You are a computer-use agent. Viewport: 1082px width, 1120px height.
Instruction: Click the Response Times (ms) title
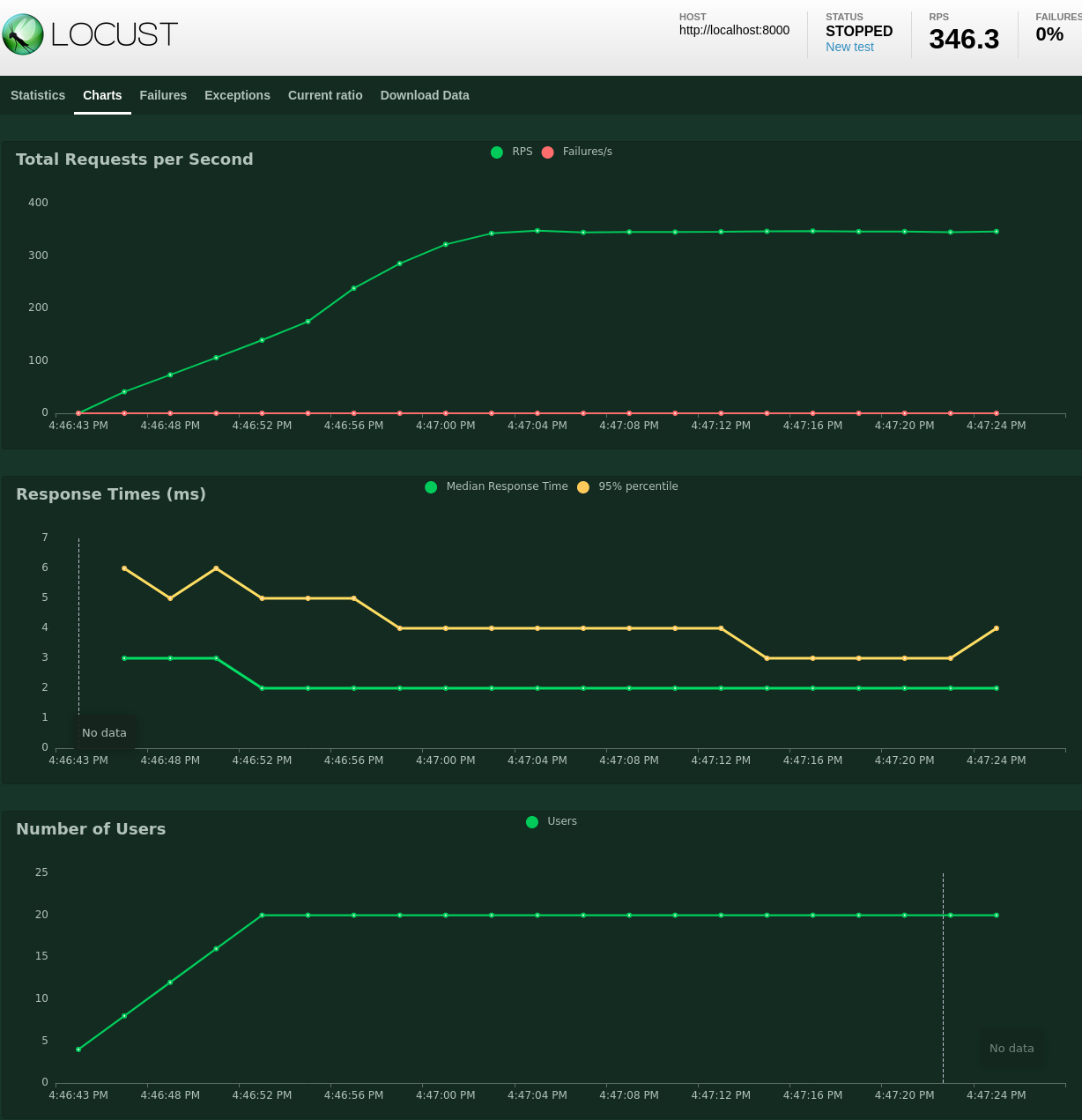pyautogui.click(x=111, y=494)
